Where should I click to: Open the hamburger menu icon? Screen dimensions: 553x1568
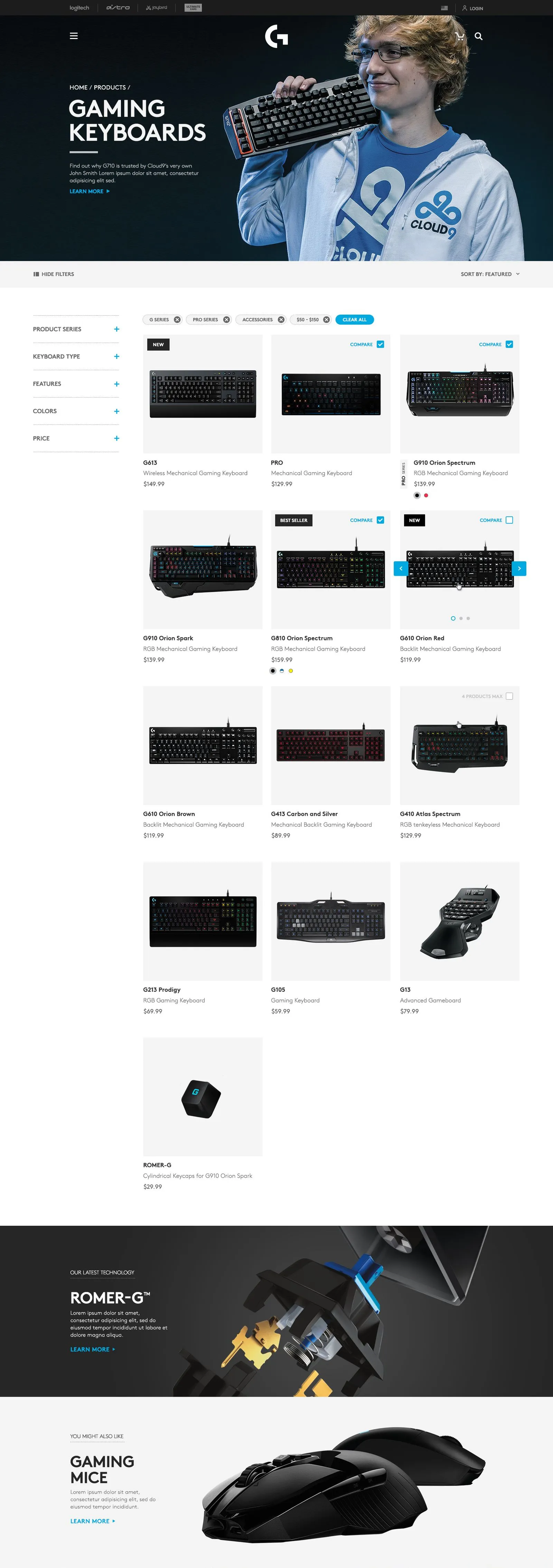74,36
